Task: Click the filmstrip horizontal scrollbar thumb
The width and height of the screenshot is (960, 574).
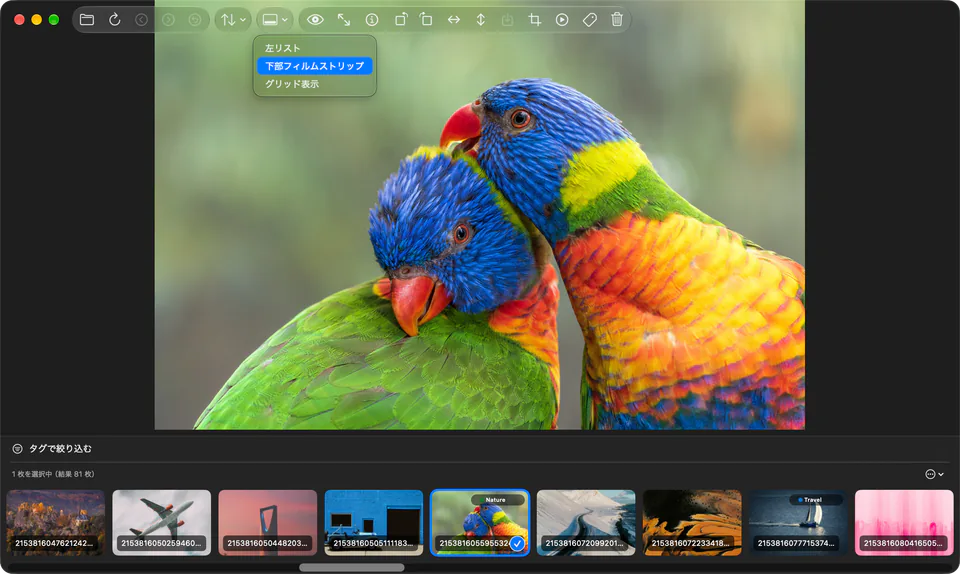Action: coord(351,567)
